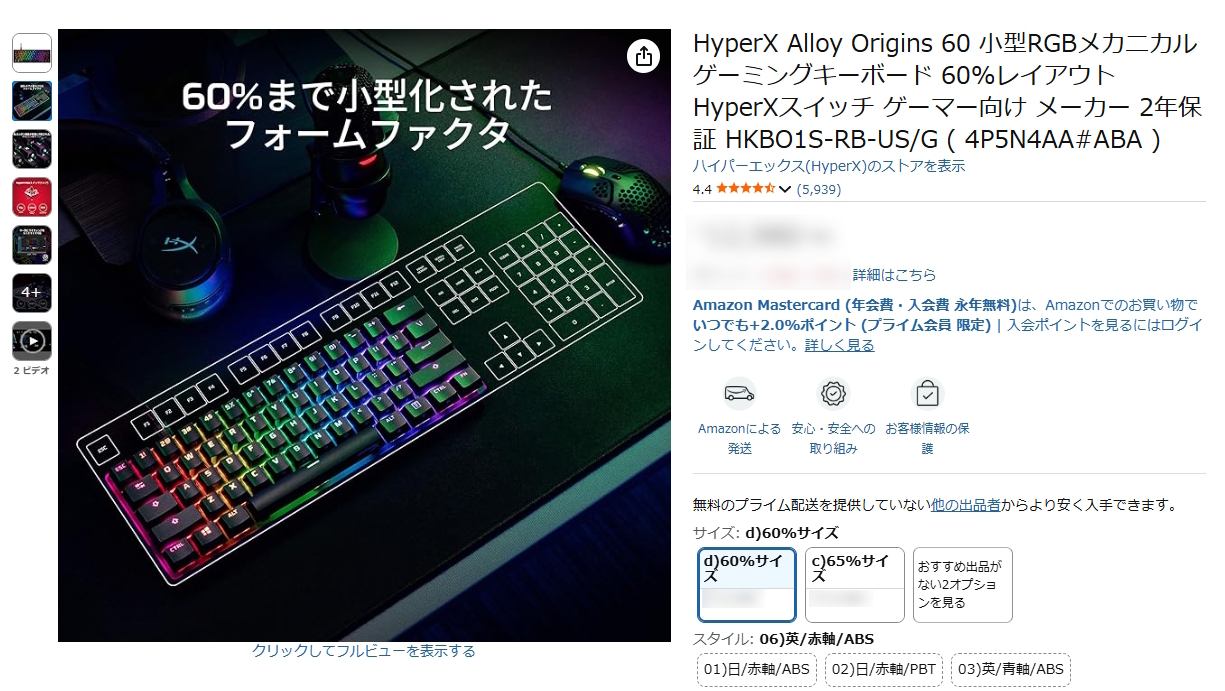Click the 詳細はこちら link
Screen dimensions: 1225x691
(894, 274)
